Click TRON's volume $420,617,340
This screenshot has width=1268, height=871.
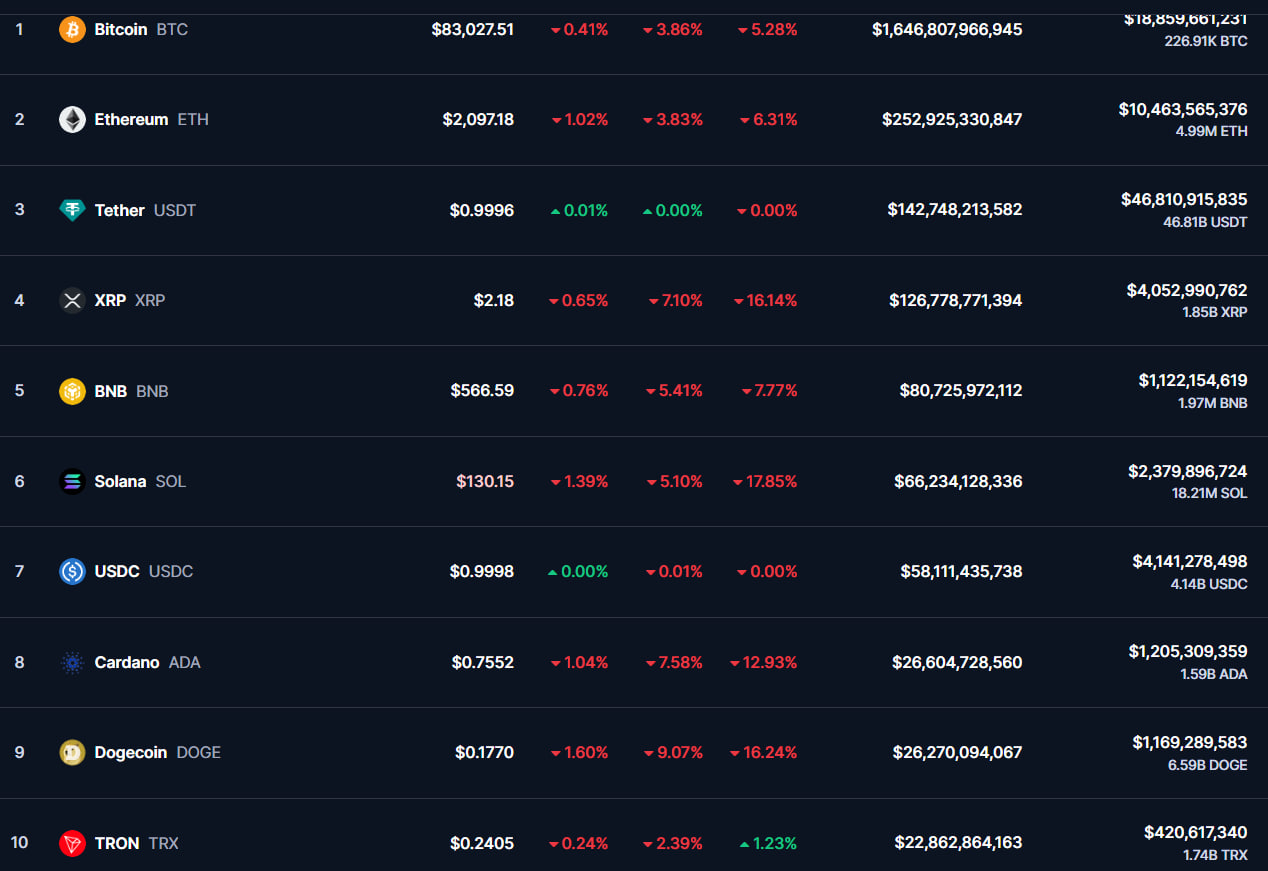tap(1196, 832)
